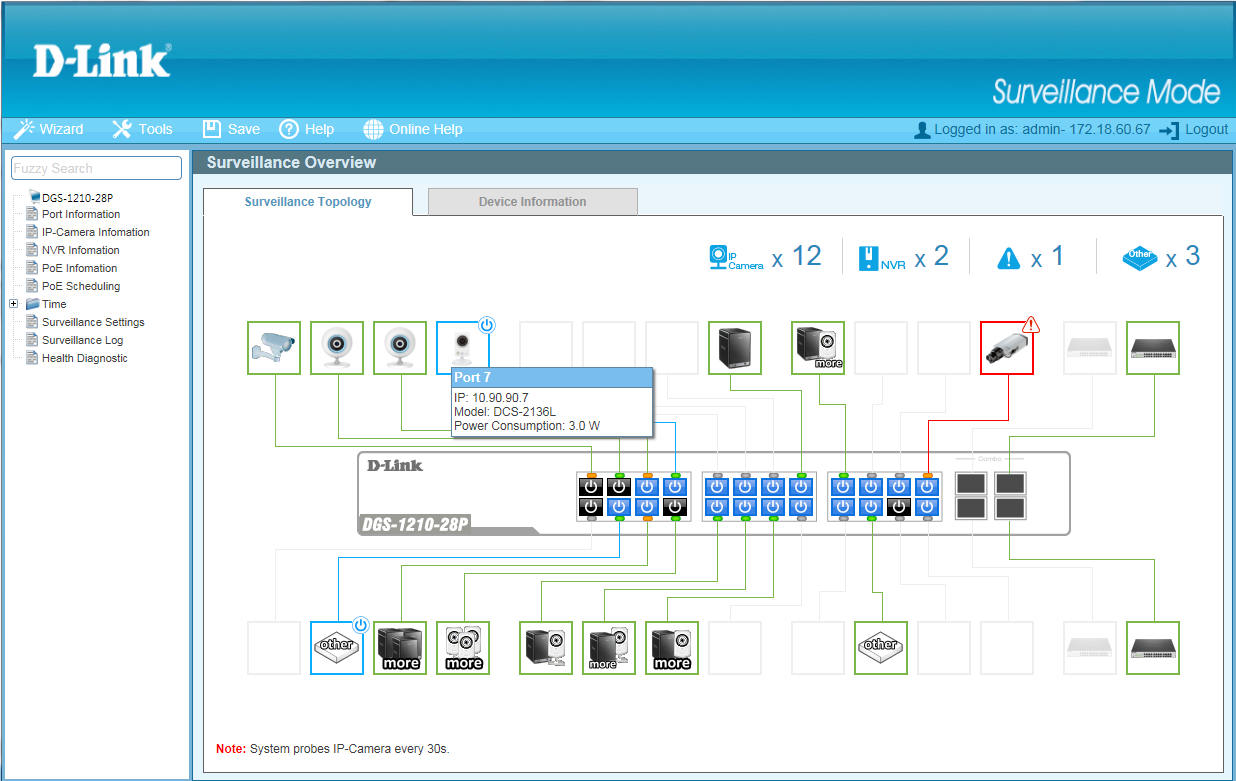Toggle power badge on 'other' device

(x=361, y=625)
